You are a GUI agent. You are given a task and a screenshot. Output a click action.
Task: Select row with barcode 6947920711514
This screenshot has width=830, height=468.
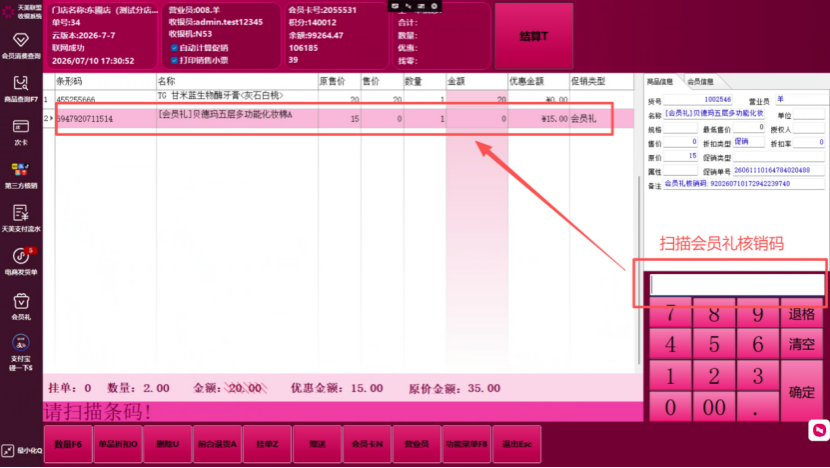tap(339, 119)
